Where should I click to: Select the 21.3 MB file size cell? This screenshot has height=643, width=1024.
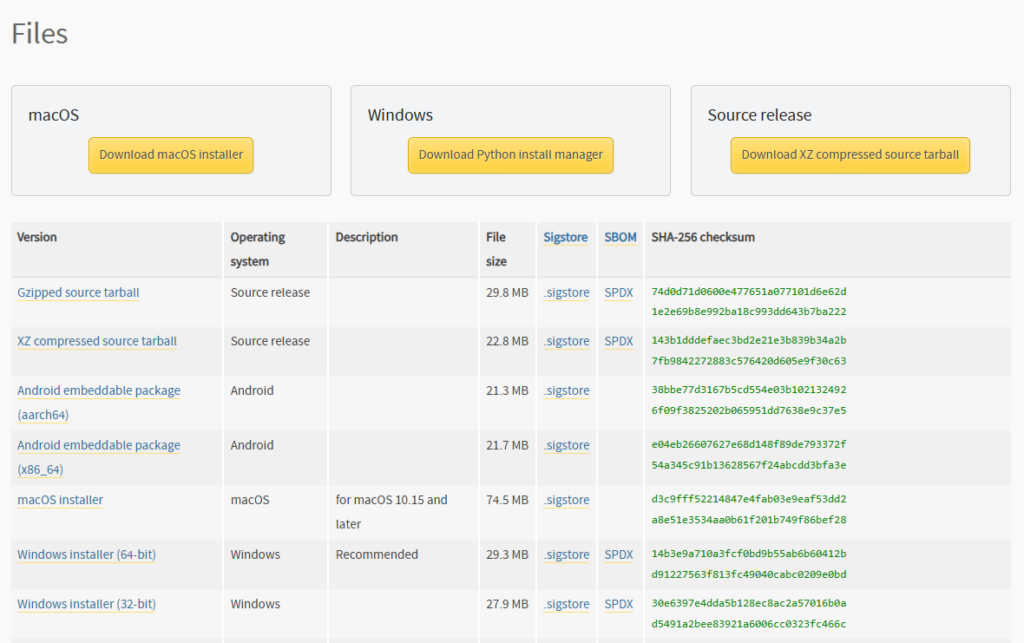[507, 390]
